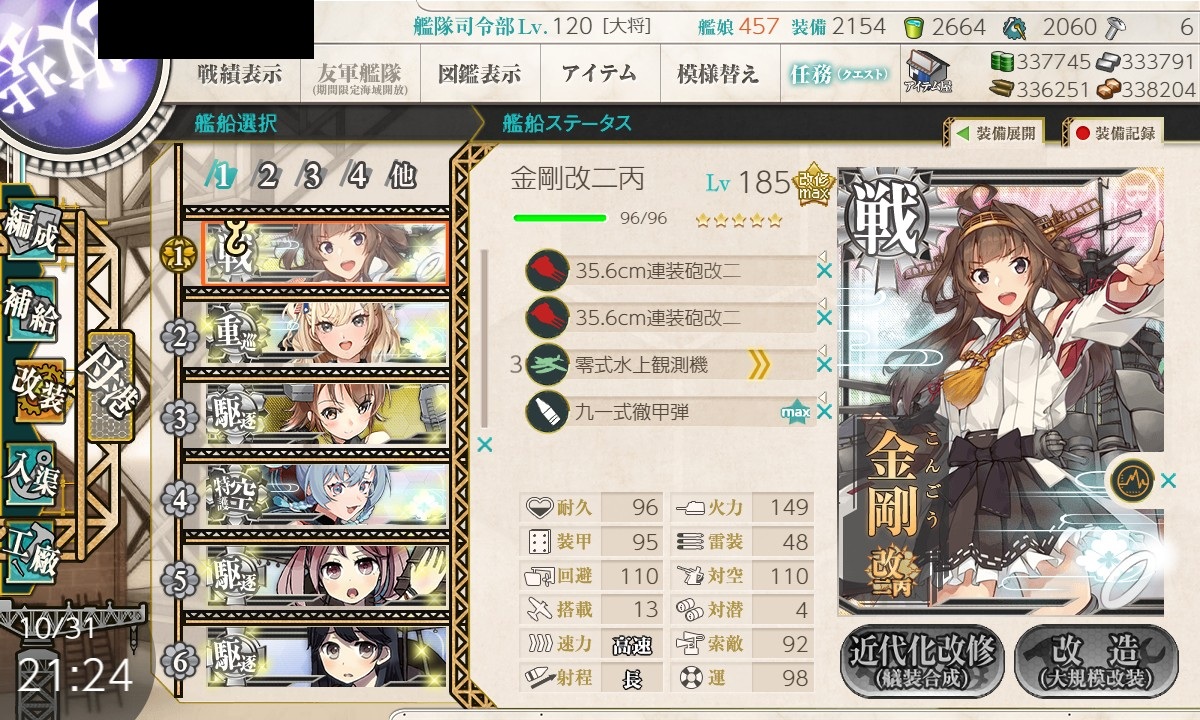Switch to 他 other ships tab
Viewport: 1200px width, 720px height.
pyautogui.click(x=401, y=177)
